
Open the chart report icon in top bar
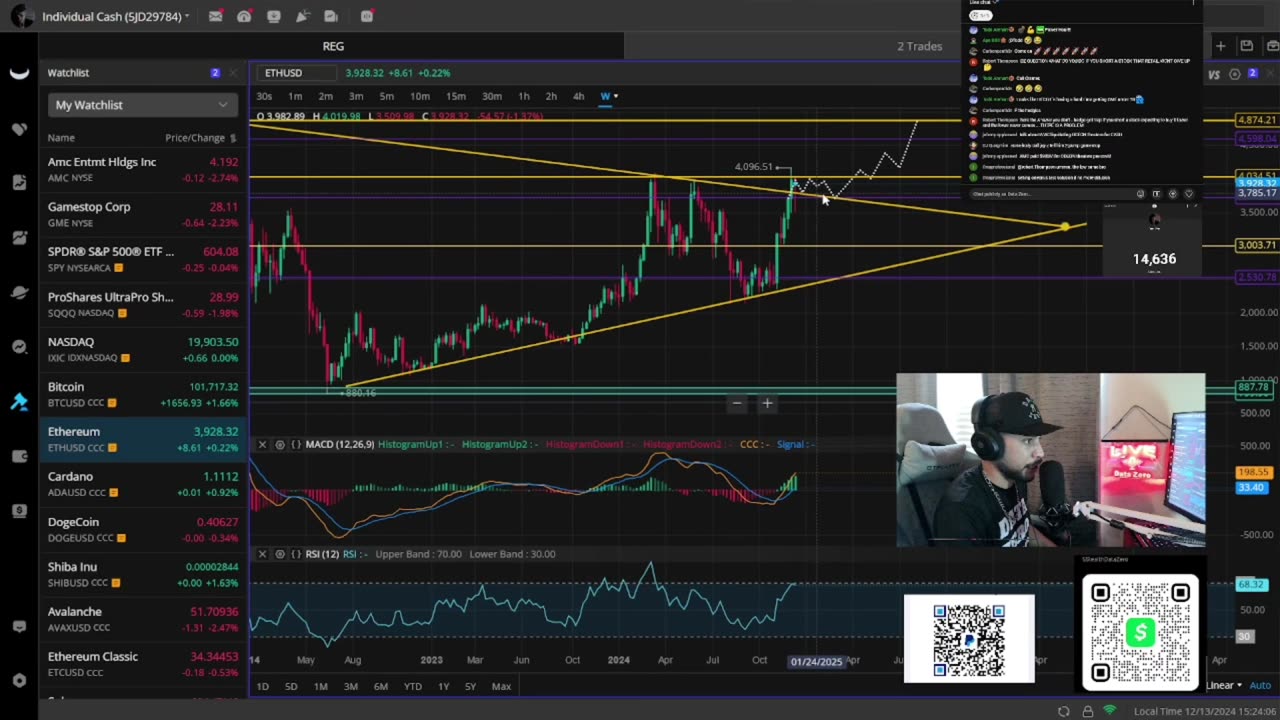(331, 16)
